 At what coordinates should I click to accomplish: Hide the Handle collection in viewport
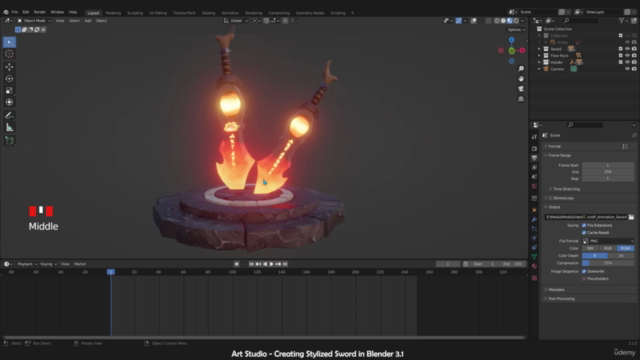[x=627, y=62]
